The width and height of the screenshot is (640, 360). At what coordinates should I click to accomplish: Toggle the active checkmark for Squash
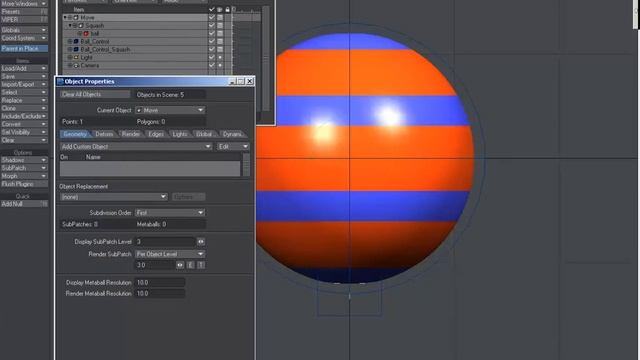(x=211, y=25)
